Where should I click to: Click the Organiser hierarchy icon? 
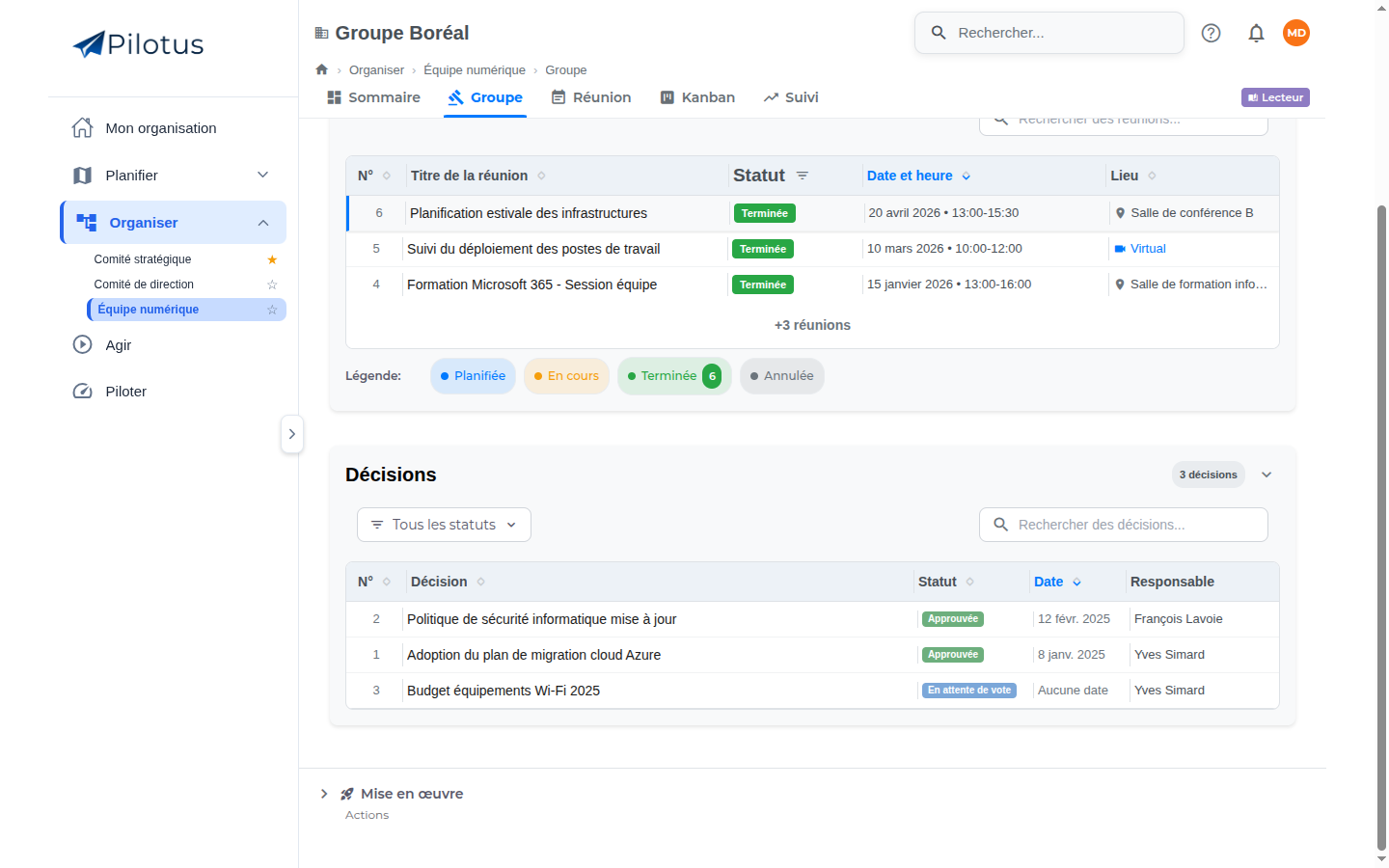coord(87,223)
